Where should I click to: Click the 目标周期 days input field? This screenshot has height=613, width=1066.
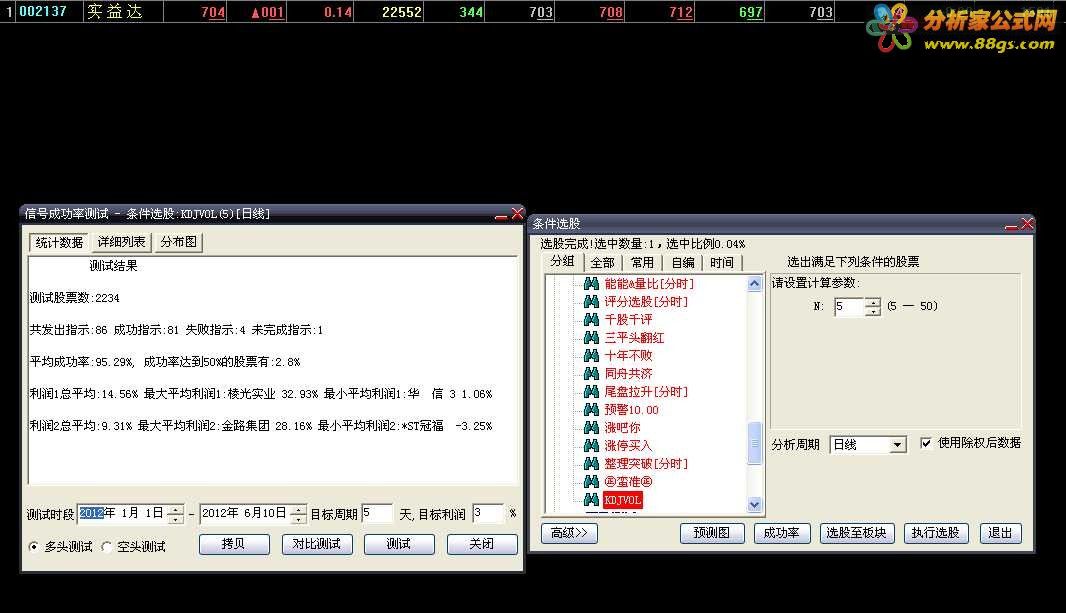coord(377,513)
